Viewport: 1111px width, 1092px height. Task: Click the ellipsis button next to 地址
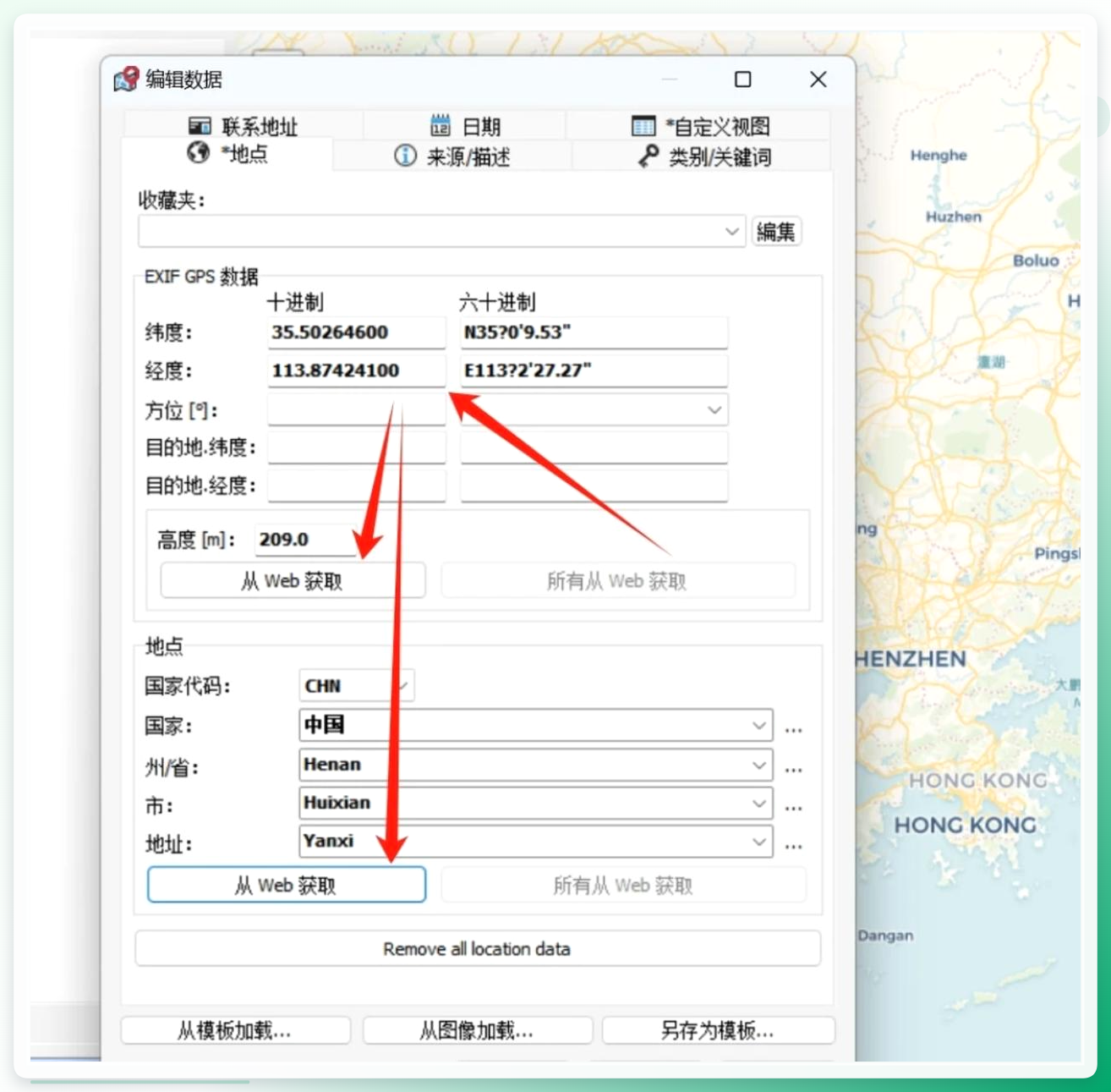pos(793,845)
